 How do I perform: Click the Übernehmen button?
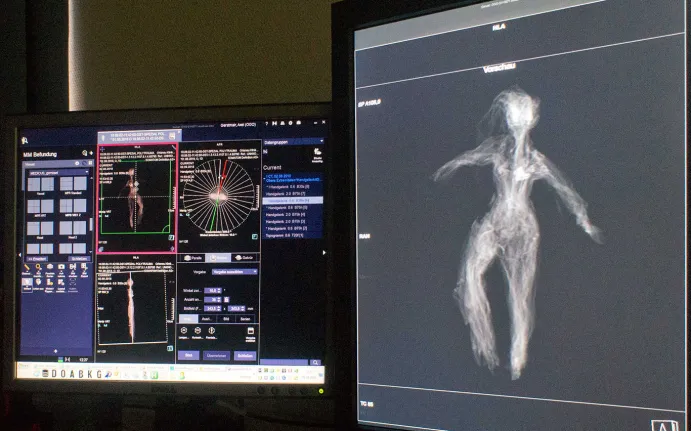[x=216, y=356]
